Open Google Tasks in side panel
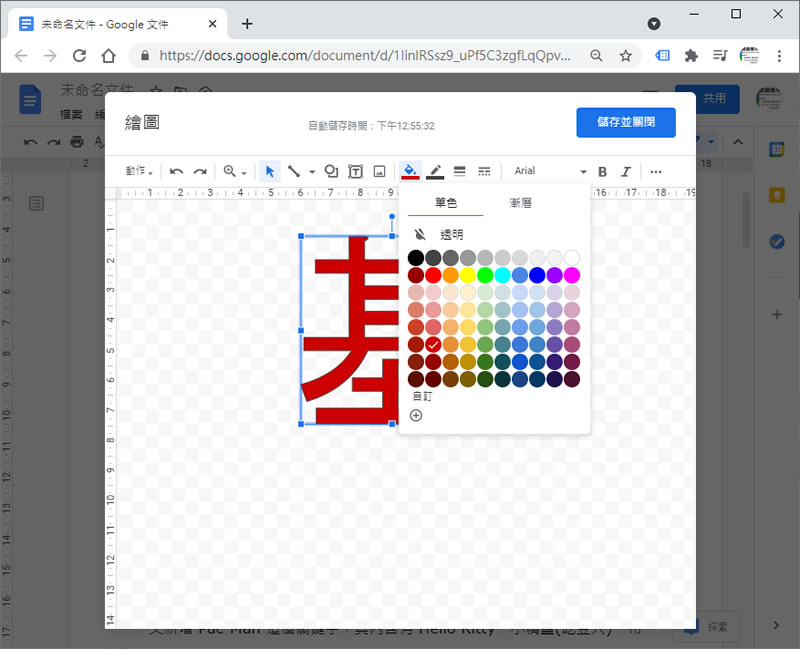This screenshot has height=649, width=800. coord(777,241)
